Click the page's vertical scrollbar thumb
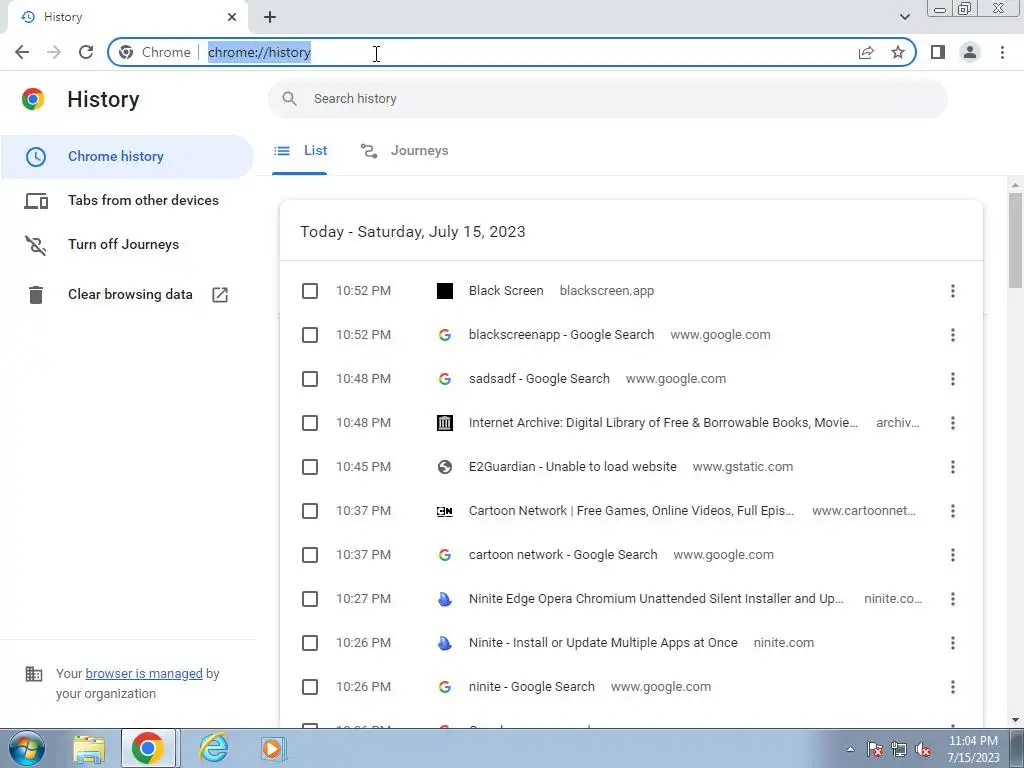Image resolution: width=1024 pixels, height=768 pixels. pyautogui.click(x=1016, y=240)
